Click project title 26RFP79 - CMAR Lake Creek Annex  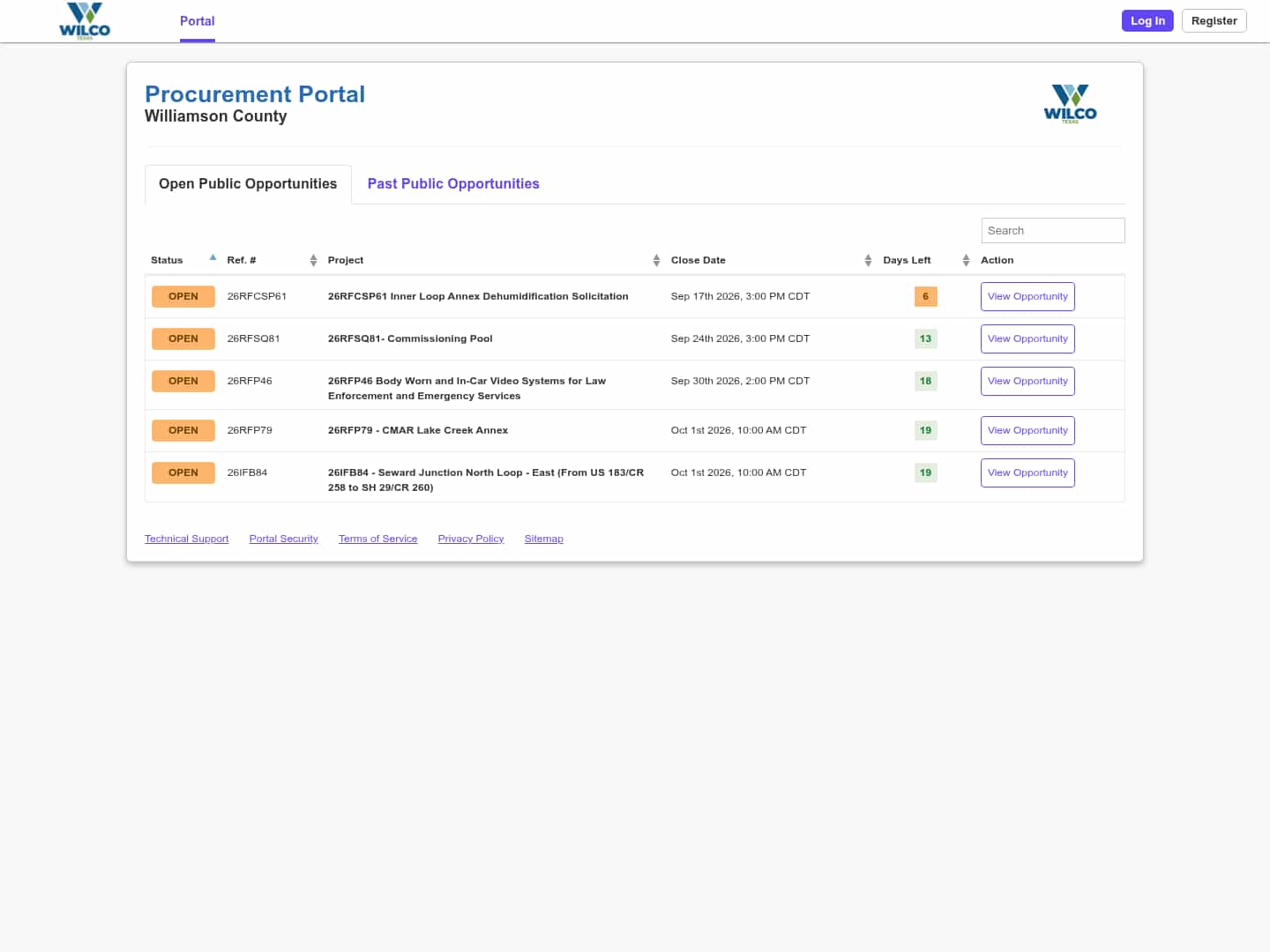click(418, 431)
